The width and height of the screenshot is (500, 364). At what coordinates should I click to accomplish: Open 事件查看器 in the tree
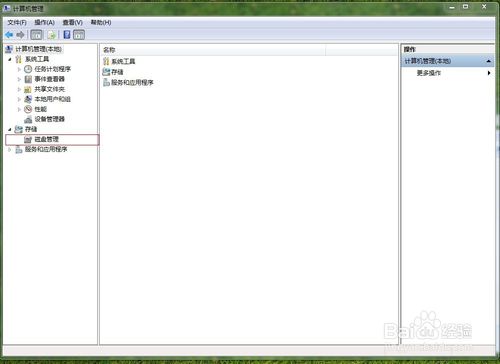point(49,79)
